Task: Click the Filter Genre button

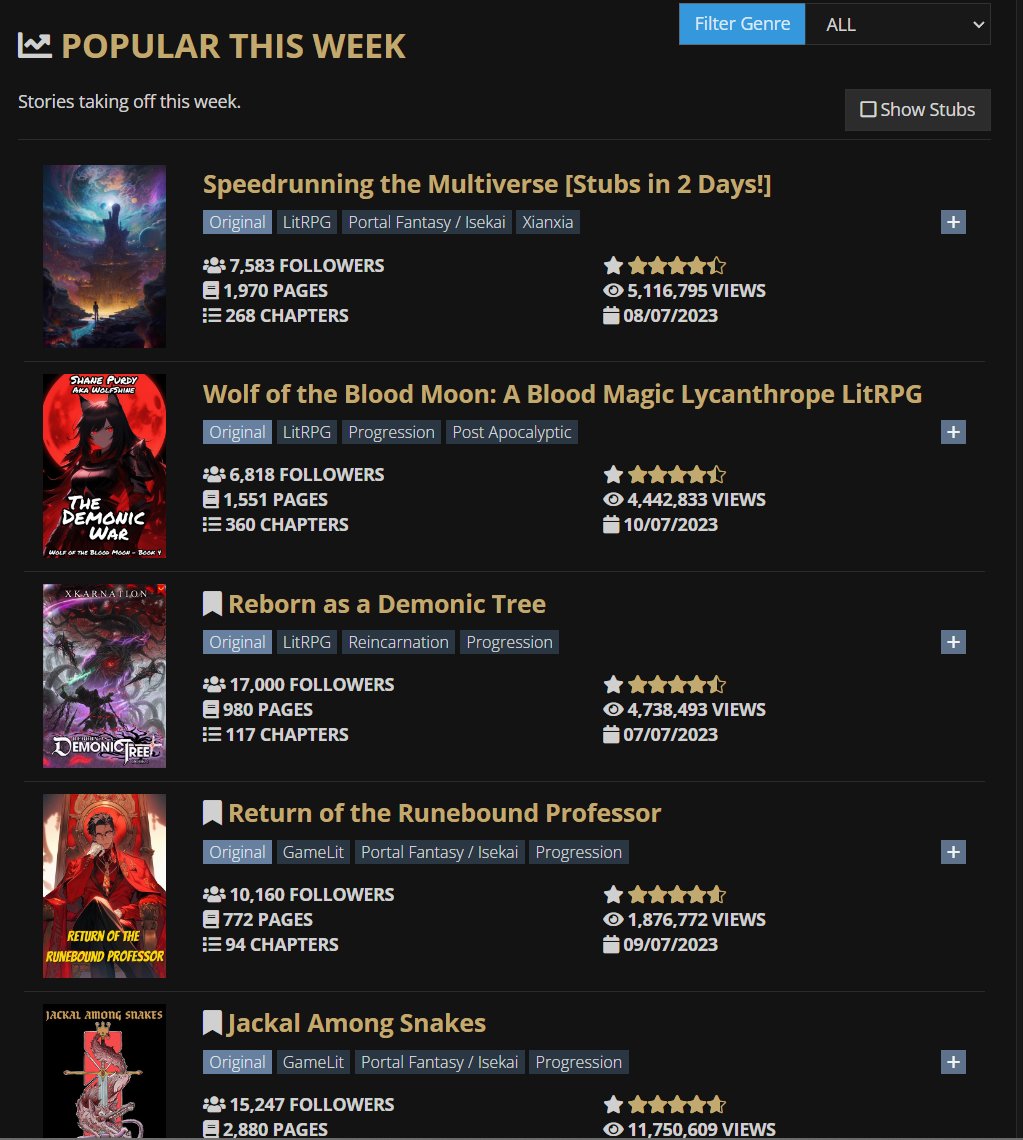Action: (x=741, y=24)
